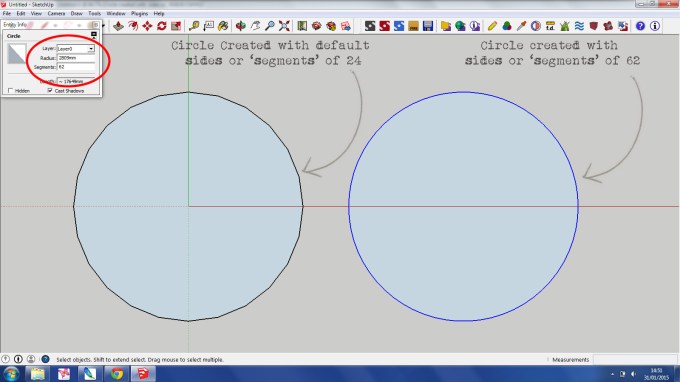Open File Explorer from the taskbar

38,374
